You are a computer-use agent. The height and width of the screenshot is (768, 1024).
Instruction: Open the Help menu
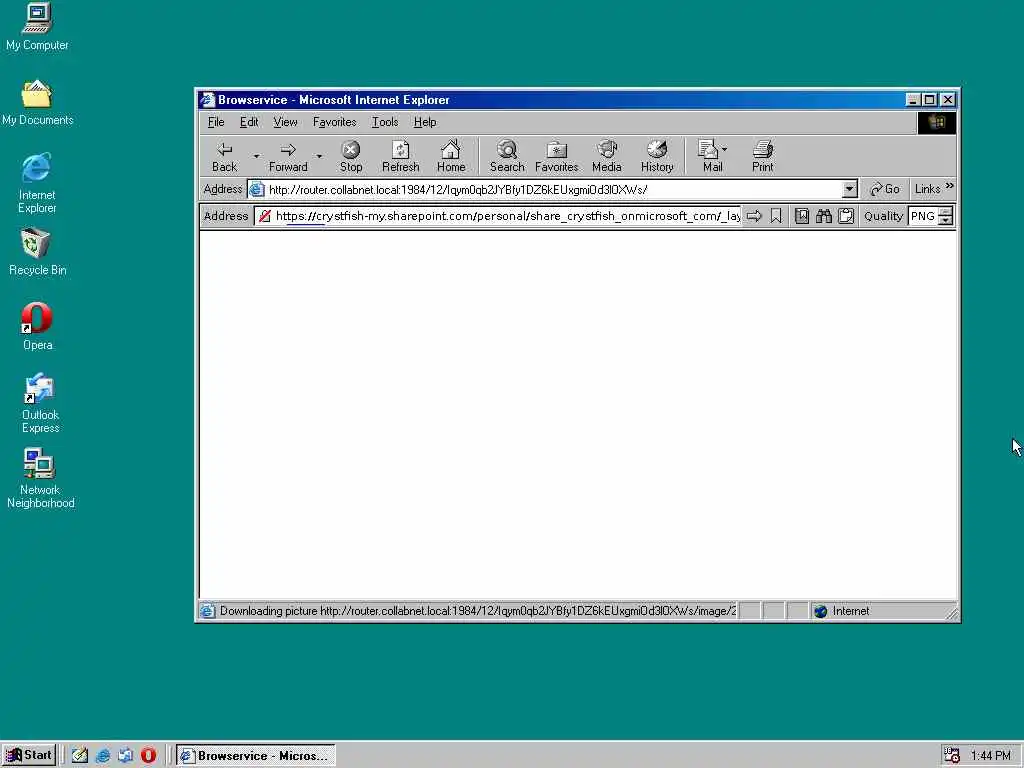pyautogui.click(x=424, y=122)
